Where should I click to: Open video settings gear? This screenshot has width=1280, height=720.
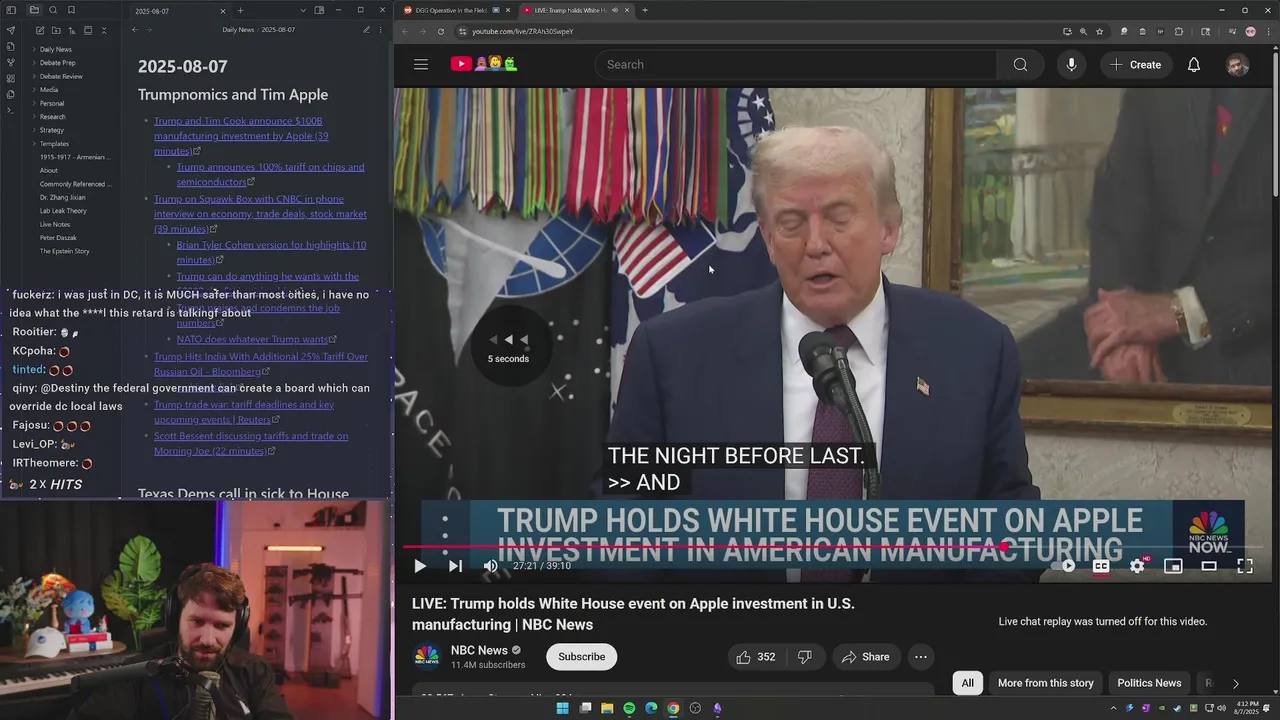[x=1137, y=566]
